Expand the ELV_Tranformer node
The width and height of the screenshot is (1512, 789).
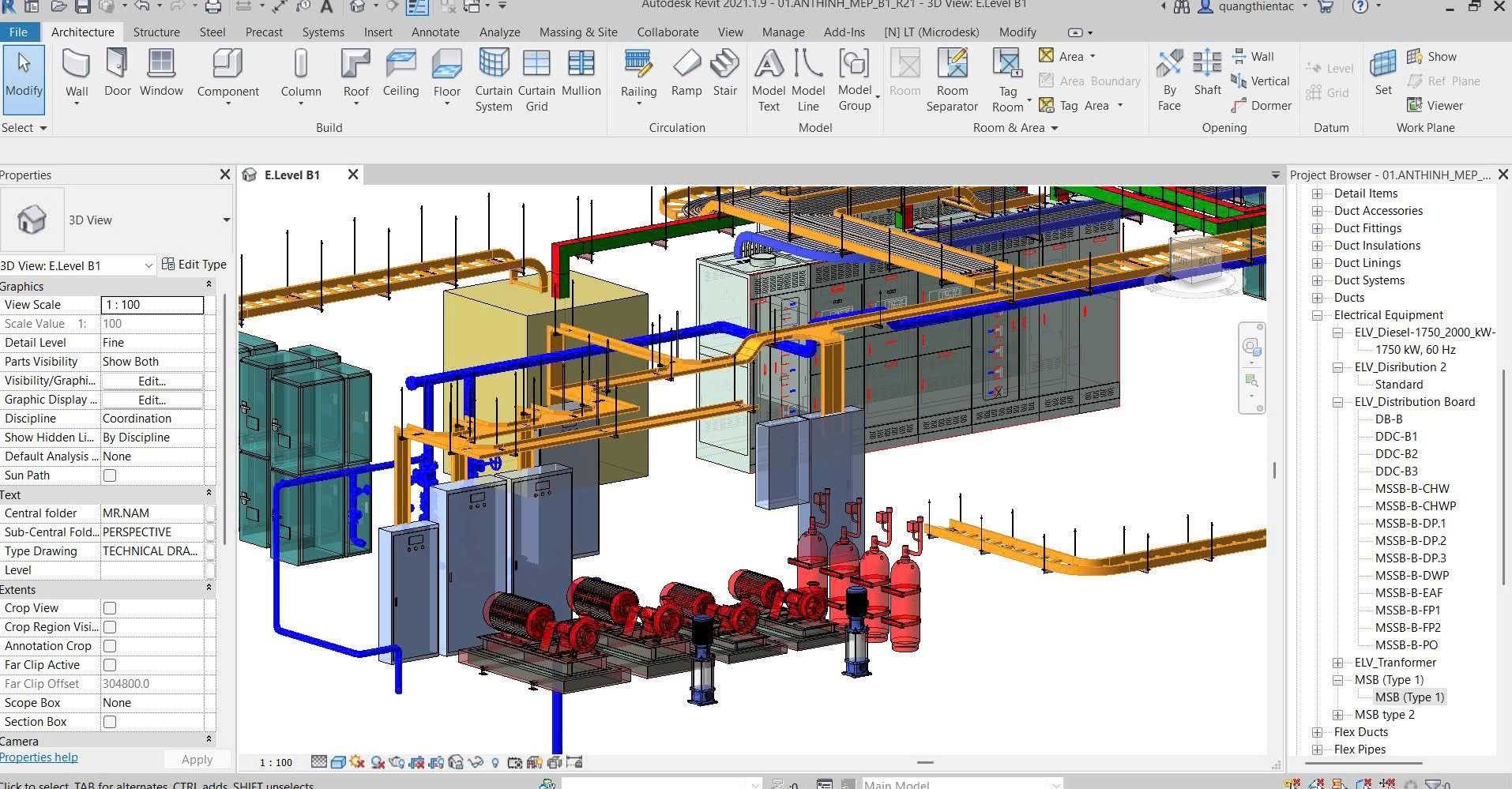pos(1337,663)
